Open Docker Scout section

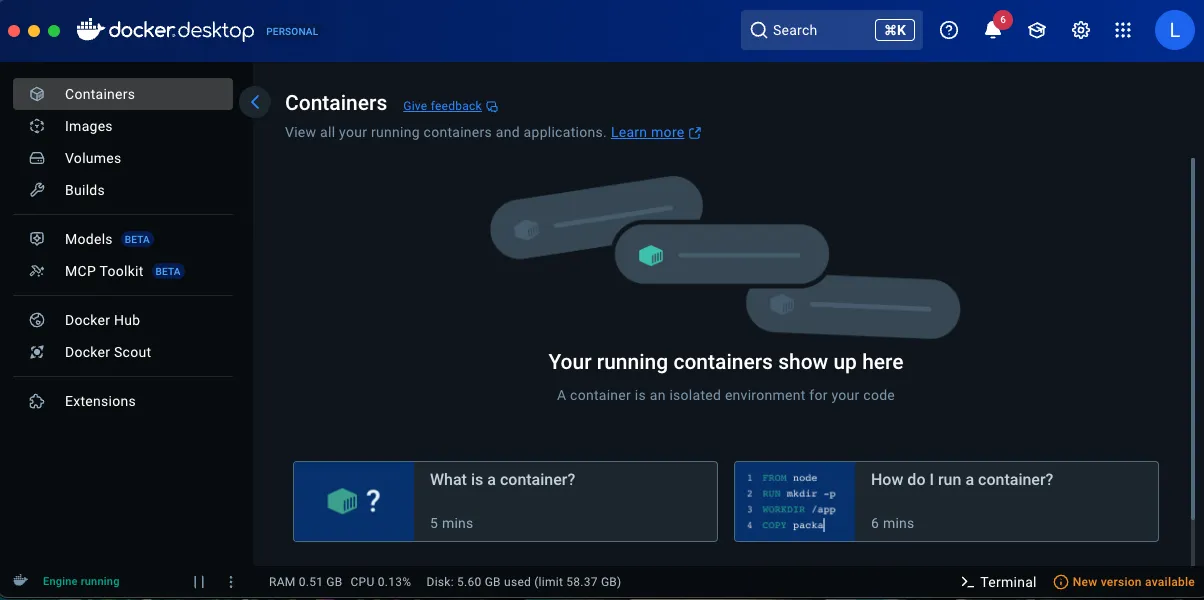[123, 352]
